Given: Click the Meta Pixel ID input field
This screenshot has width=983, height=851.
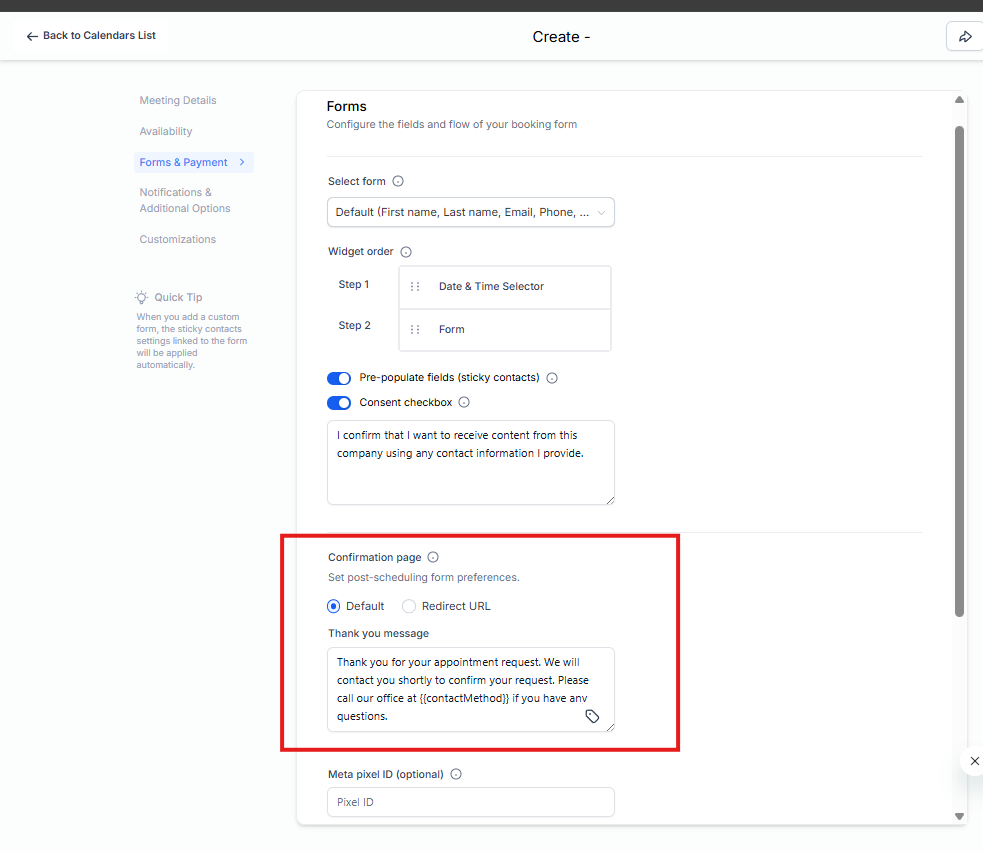Looking at the screenshot, I should click(470, 802).
